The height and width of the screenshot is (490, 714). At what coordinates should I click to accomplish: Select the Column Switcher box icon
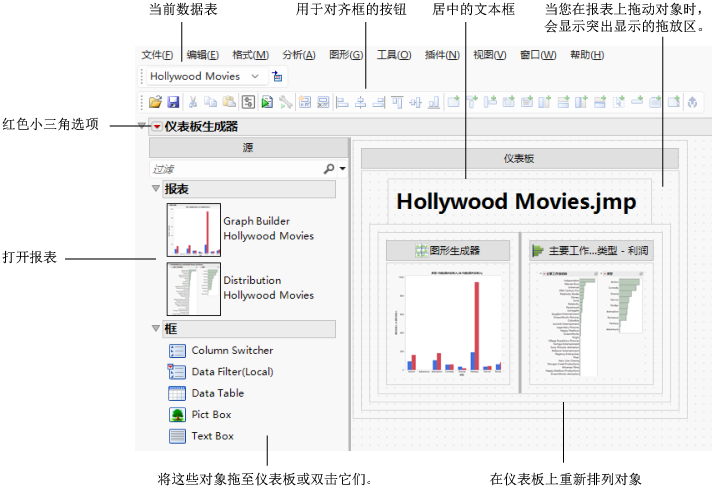click(x=177, y=351)
